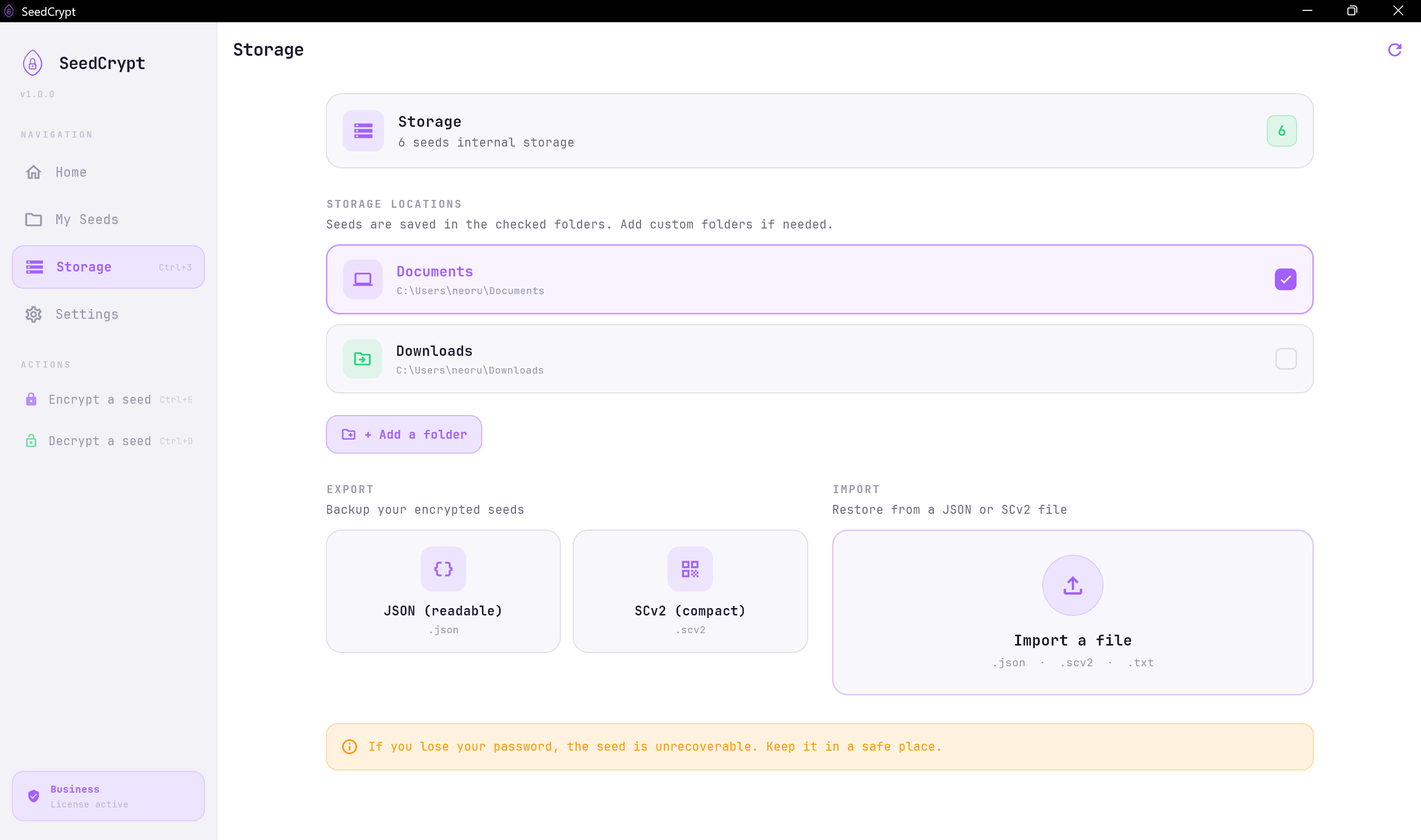Screen dimensions: 1421x840
Task: Click the refresh icon at top right
Action: pos(1394,50)
